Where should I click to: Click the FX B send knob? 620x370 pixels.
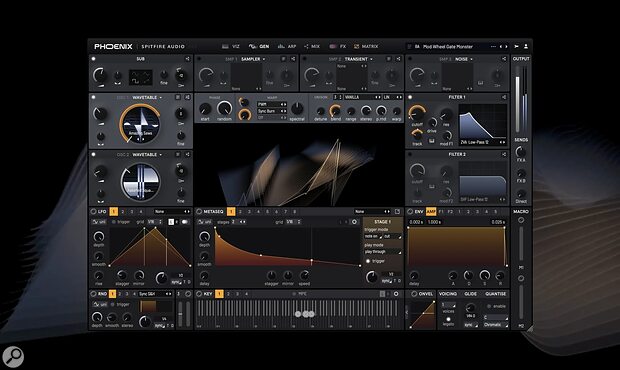(521, 173)
